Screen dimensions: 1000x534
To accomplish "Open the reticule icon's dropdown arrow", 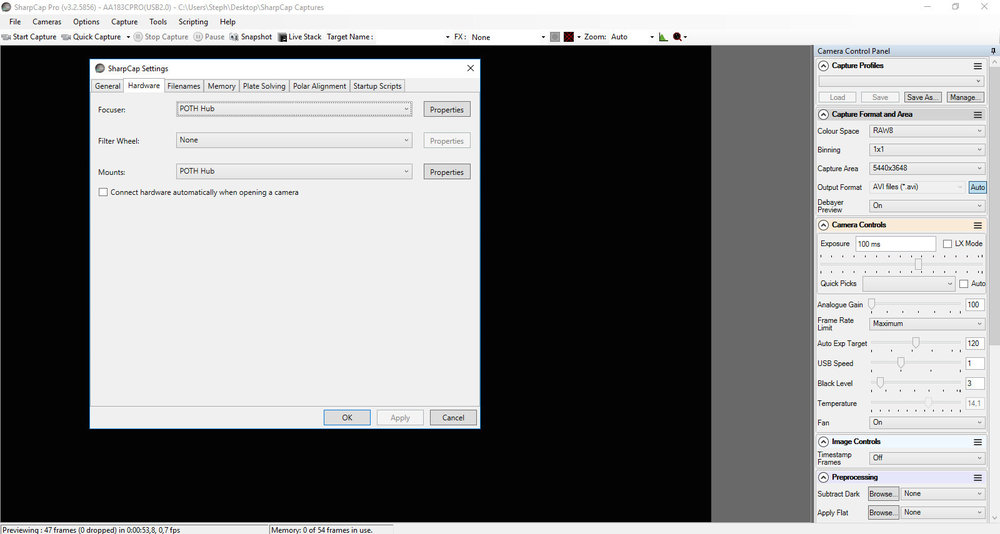I will click(578, 37).
